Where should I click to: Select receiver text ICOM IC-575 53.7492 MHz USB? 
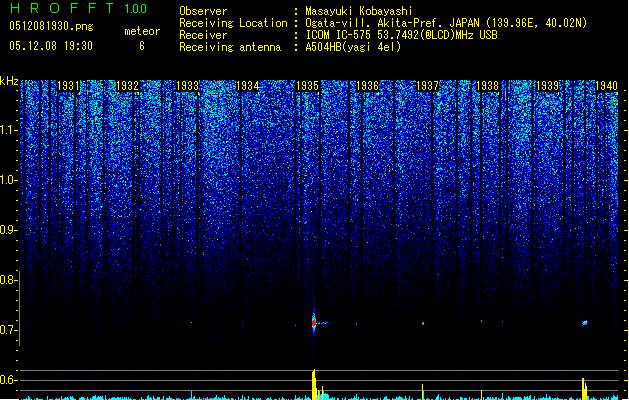[401, 35]
